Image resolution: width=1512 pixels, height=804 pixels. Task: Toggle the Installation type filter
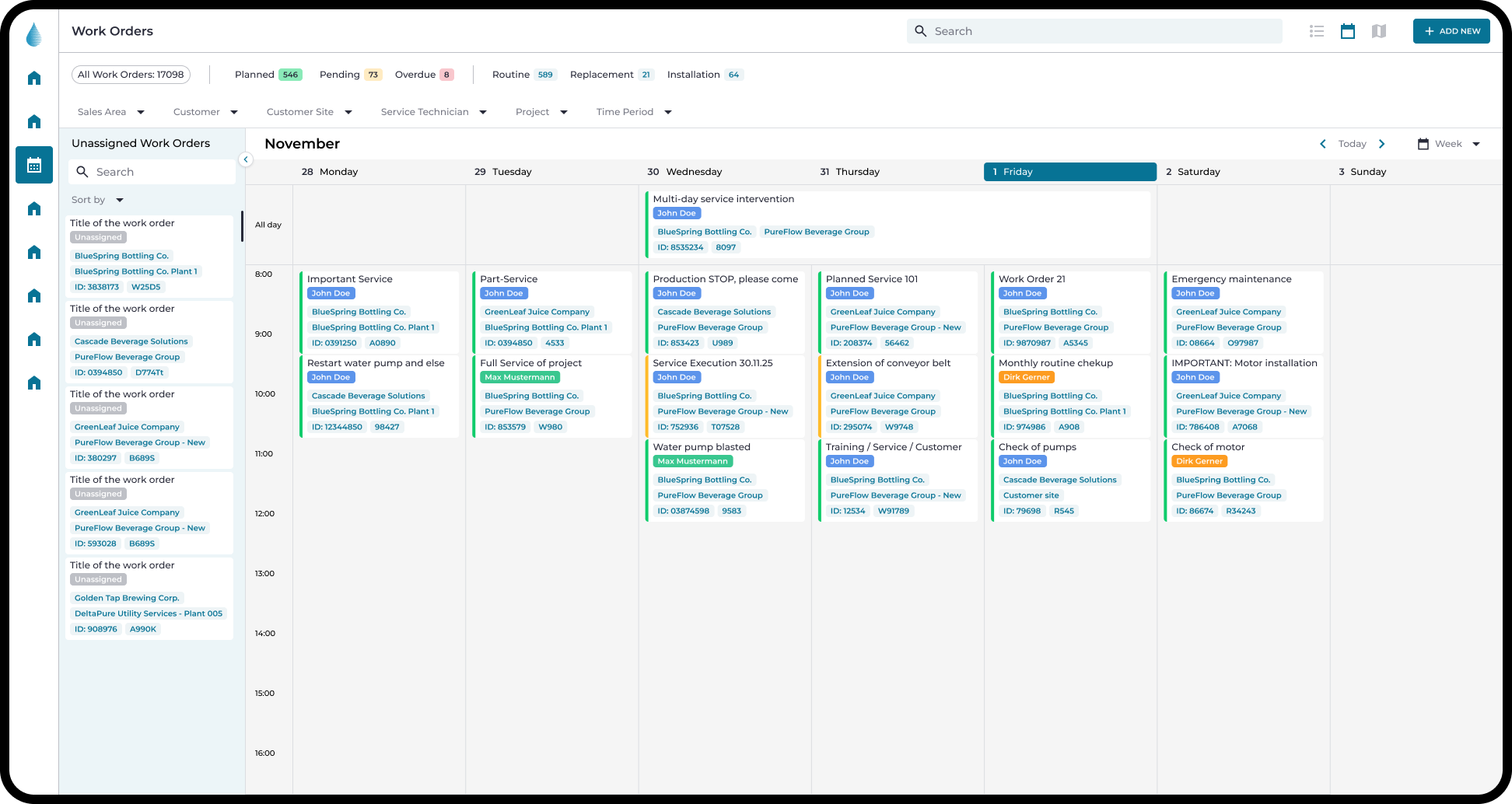pyautogui.click(x=704, y=75)
